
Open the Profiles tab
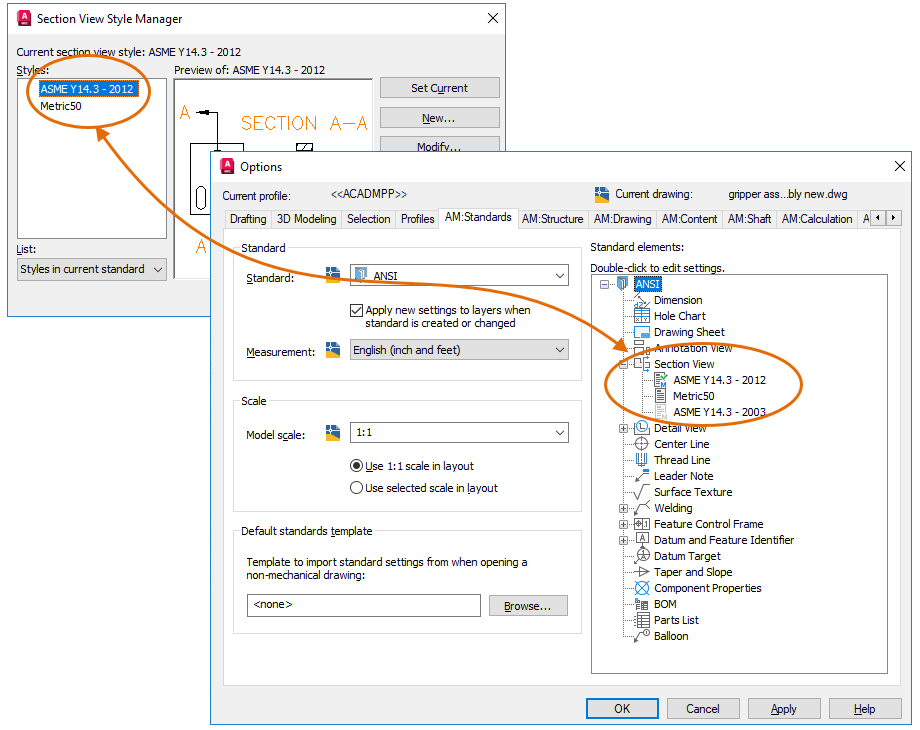coord(417,219)
